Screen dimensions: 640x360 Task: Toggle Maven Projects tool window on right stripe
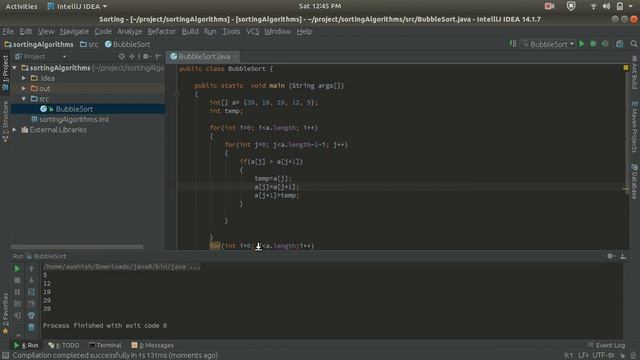(635, 127)
